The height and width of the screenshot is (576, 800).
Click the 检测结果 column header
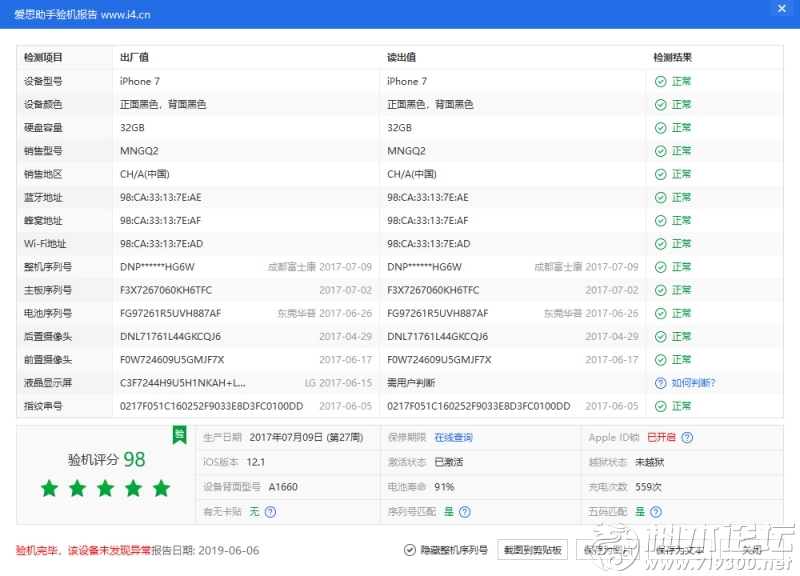(672, 58)
